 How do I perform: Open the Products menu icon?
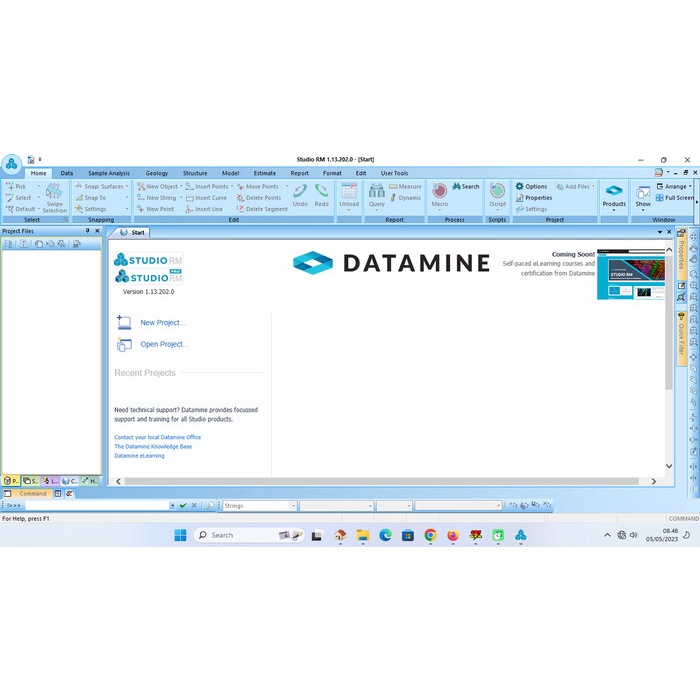click(x=614, y=191)
